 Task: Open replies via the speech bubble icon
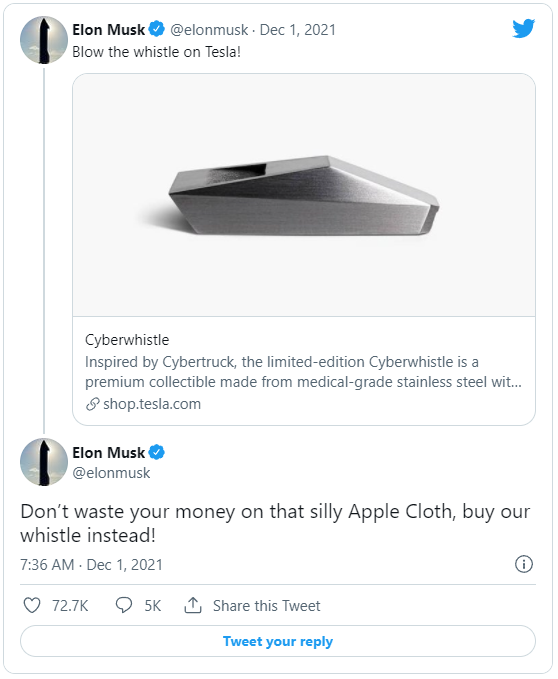click(124, 605)
